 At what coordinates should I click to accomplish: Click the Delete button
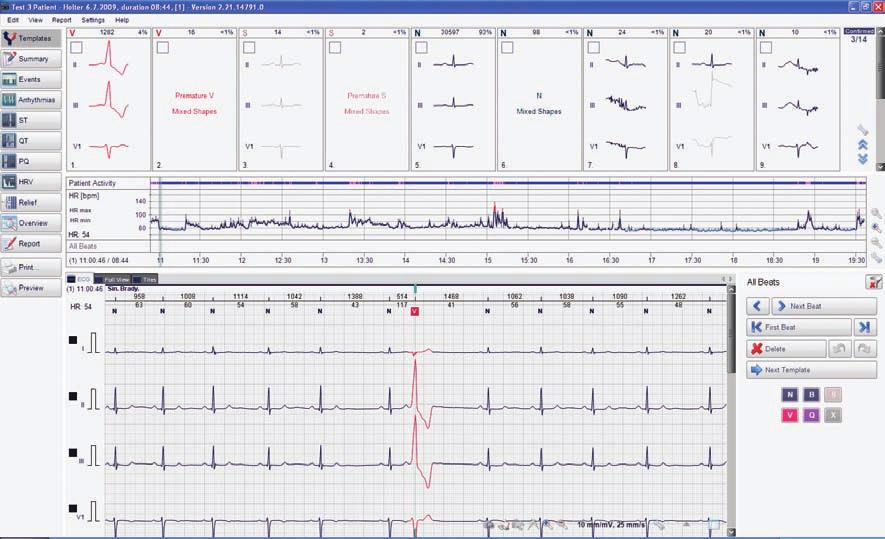tap(786, 349)
